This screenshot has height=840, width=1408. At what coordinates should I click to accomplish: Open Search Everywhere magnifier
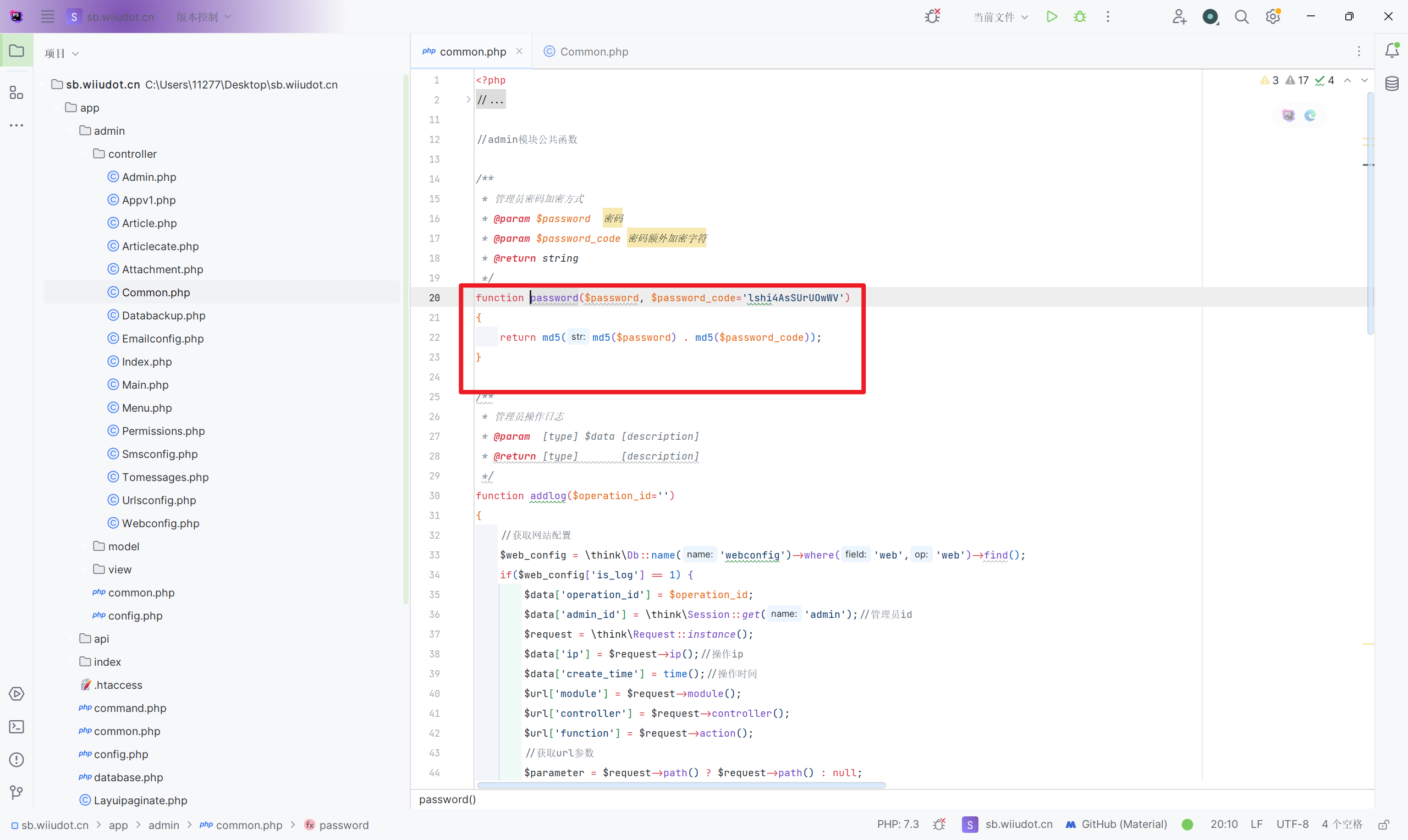1241,16
